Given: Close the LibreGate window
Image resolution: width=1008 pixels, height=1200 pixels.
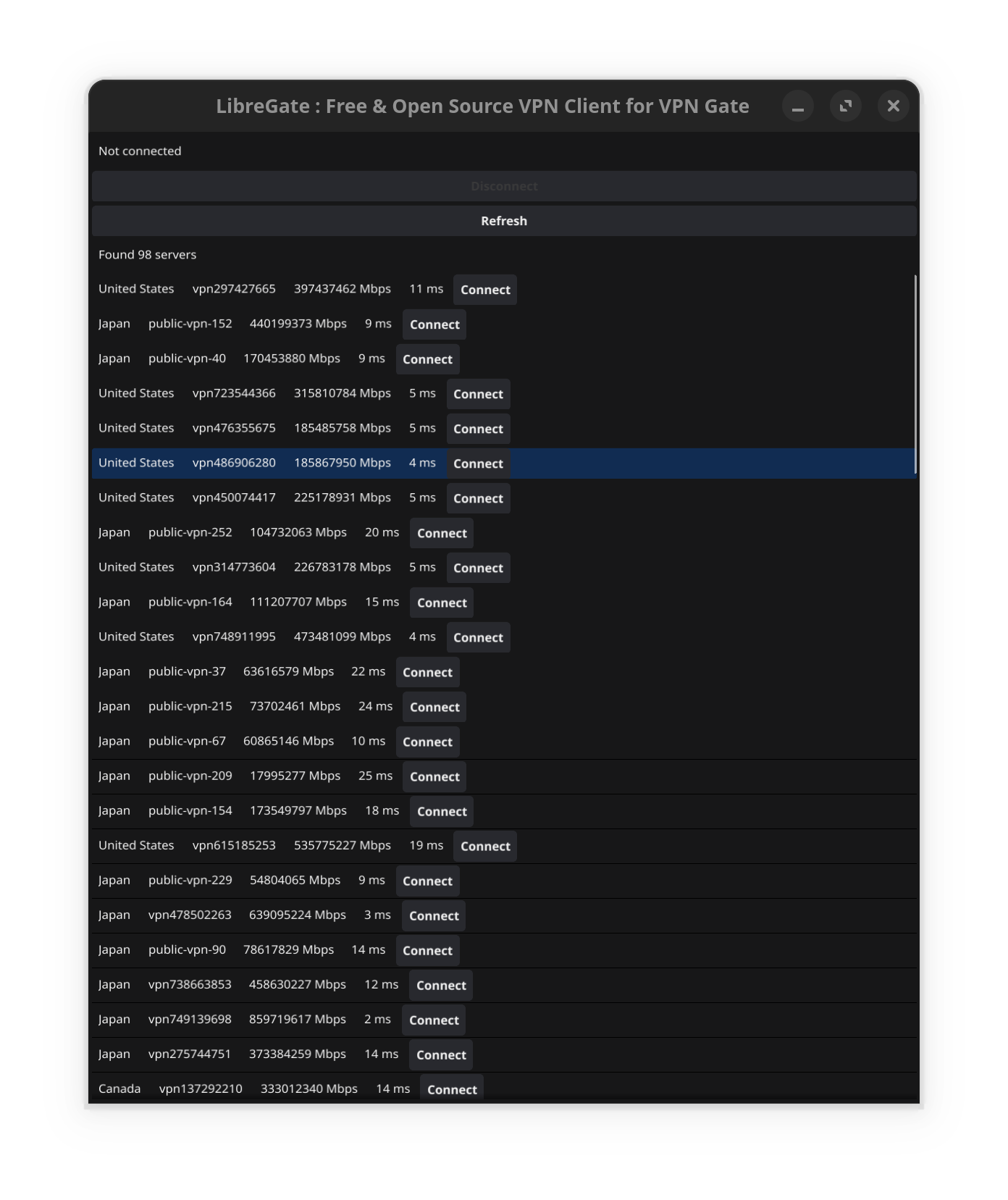Looking at the screenshot, I should [893, 106].
